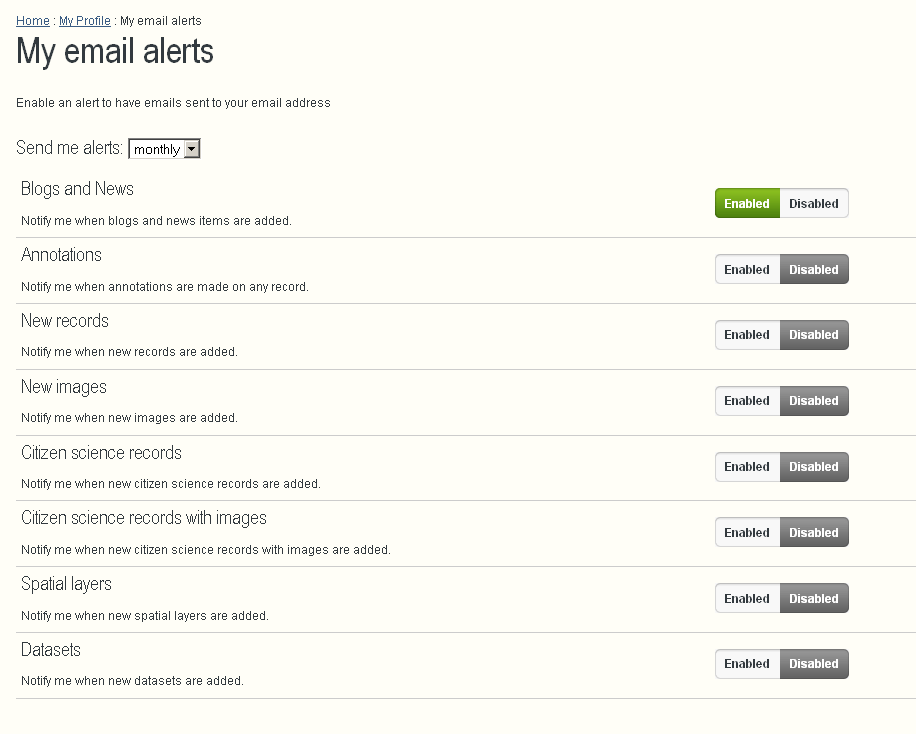Screen dimensions: 916x734
Task: Enable the Annotations alert
Action: pos(747,270)
